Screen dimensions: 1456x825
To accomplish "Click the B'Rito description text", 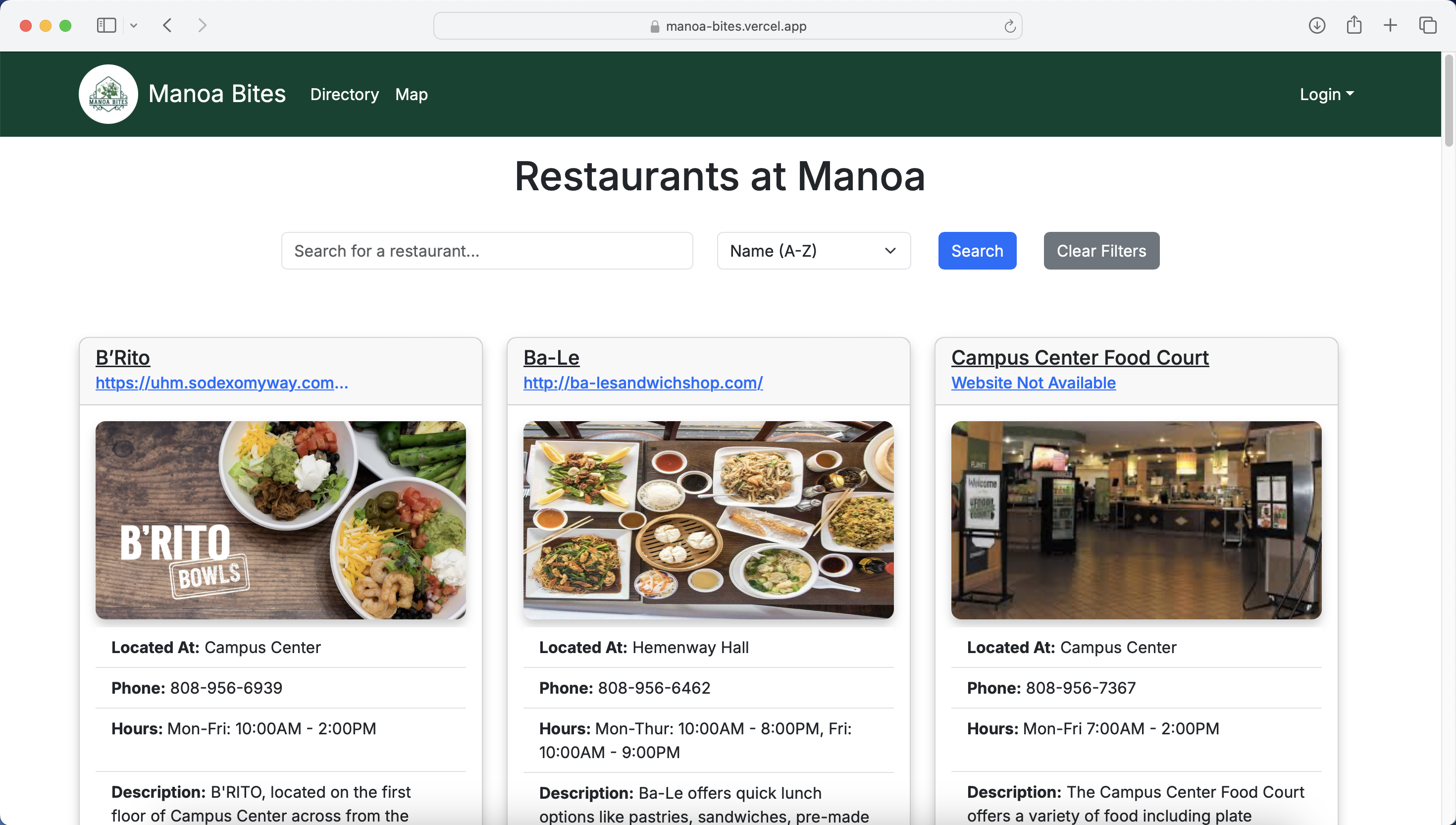I will pos(261,804).
